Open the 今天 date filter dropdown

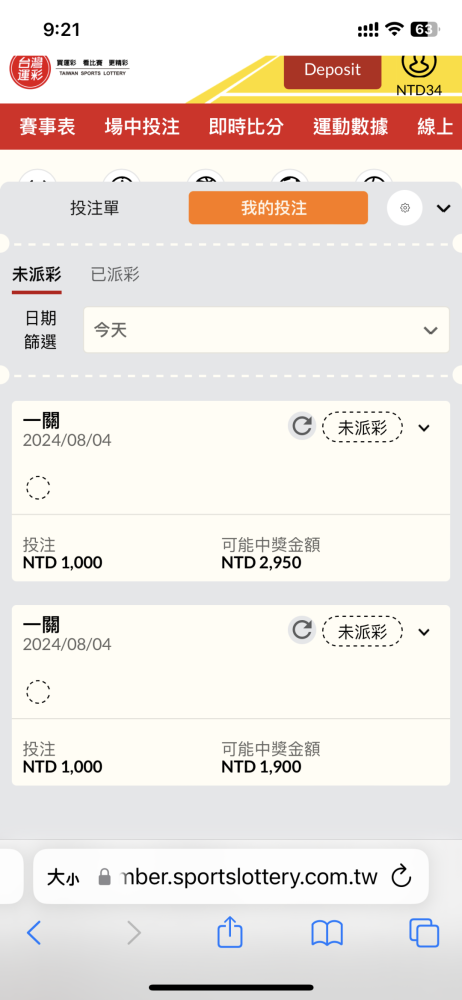[x=266, y=330]
